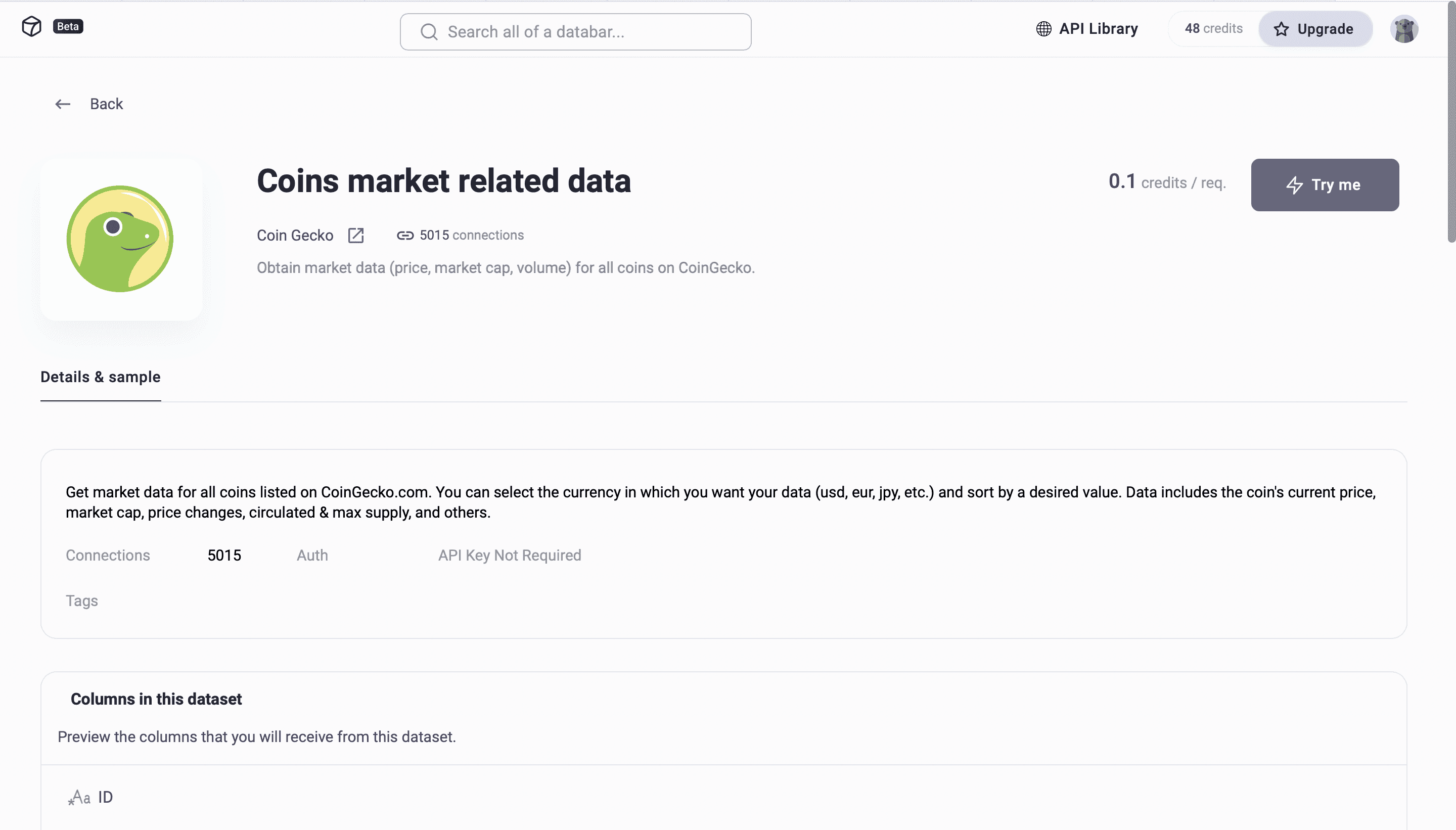Open Coin Gecko external link icon
The width and height of the screenshot is (1456, 830).
pos(356,236)
